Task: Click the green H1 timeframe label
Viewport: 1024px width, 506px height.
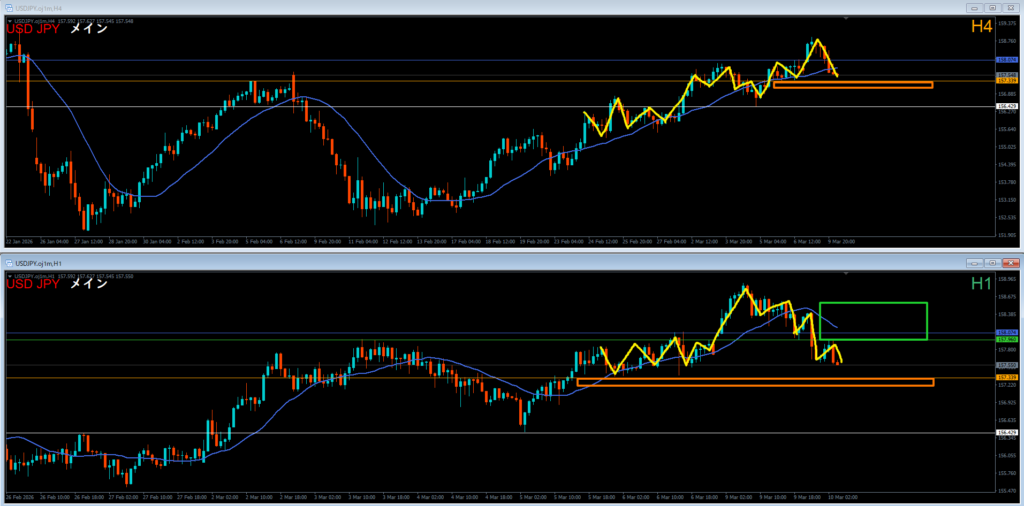Action: [x=1001, y=285]
